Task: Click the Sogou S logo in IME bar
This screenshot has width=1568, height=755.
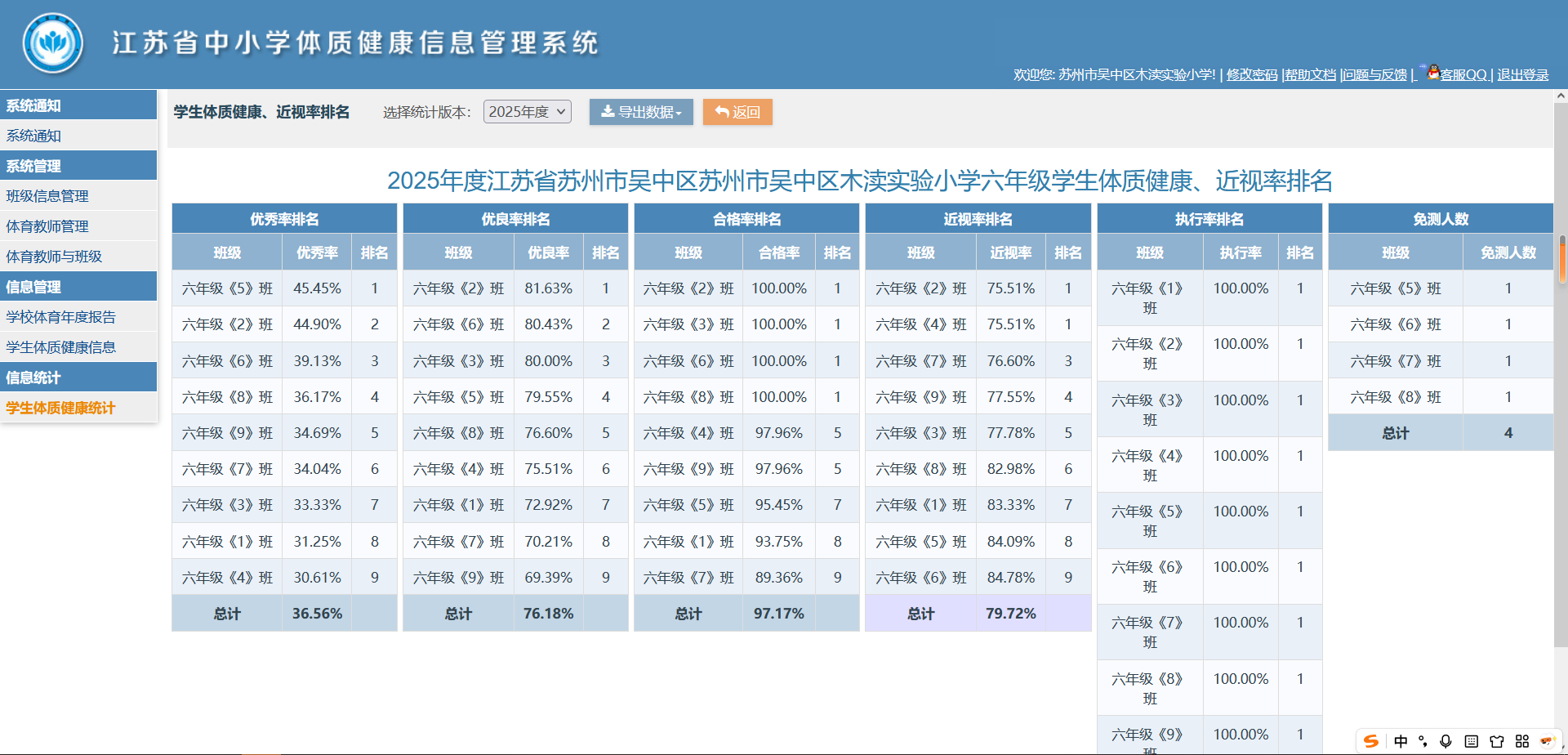Action: [1371, 741]
